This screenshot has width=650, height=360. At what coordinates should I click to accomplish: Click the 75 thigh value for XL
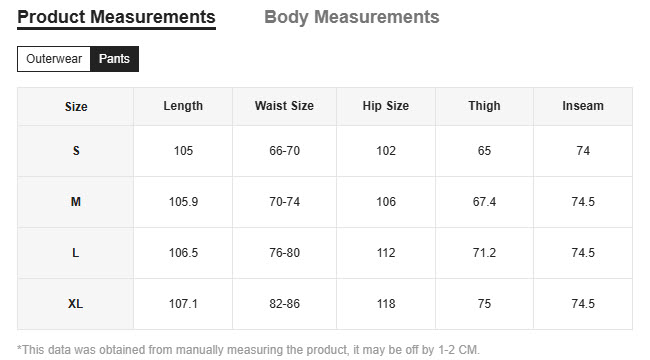(x=484, y=304)
